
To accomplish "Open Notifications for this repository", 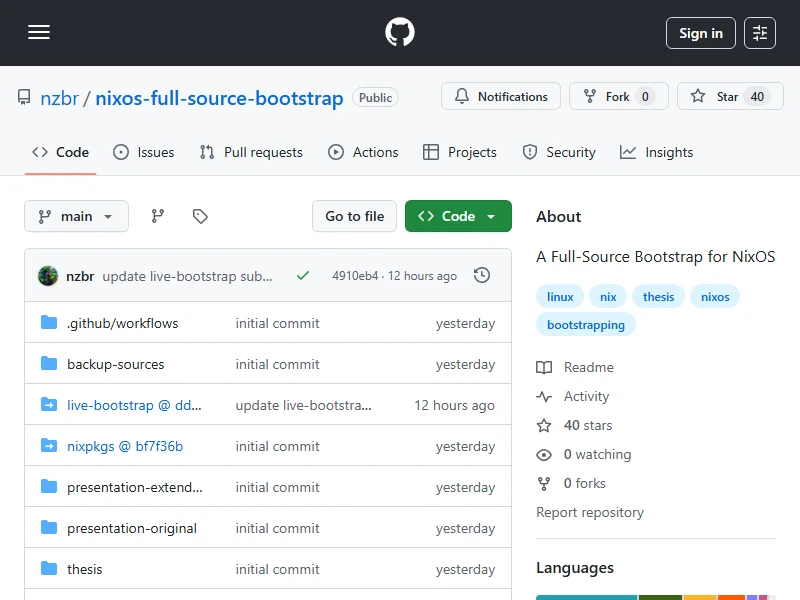I will tap(501, 97).
